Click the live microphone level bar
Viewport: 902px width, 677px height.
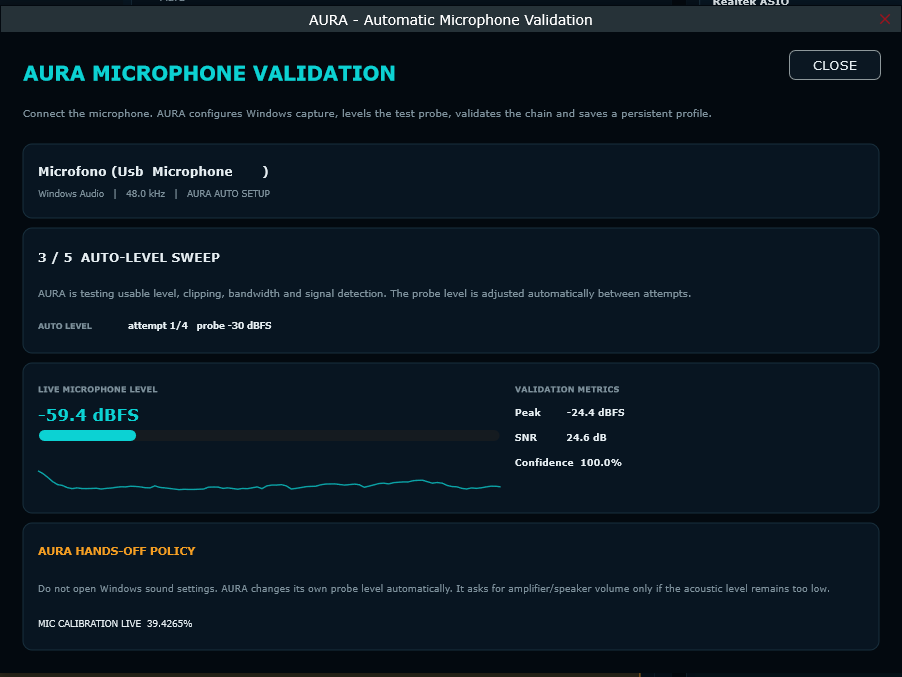(269, 435)
